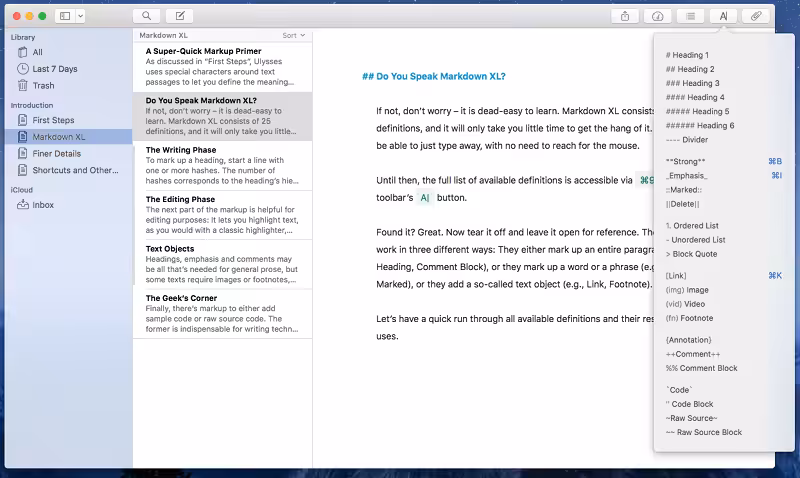Open the statistics gauge toolbar button
Screen dimensions: 800x478
pyautogui.click(x=658, y=16)
